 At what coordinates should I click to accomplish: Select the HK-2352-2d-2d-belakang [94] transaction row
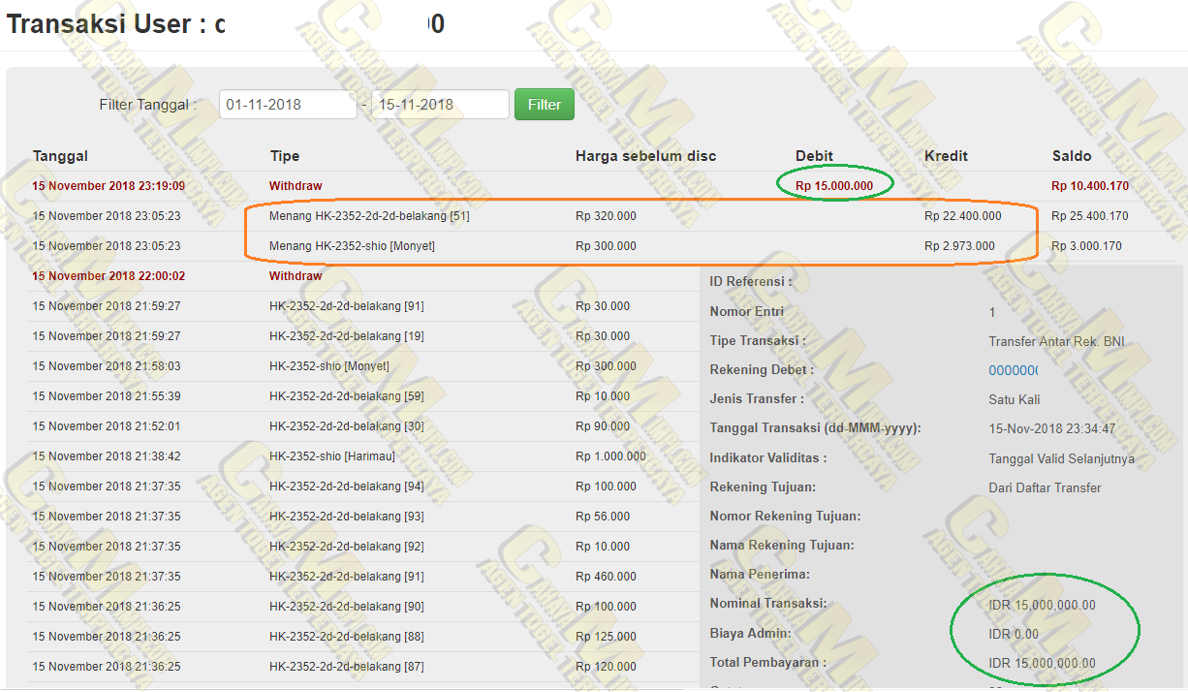coord(346,486)
